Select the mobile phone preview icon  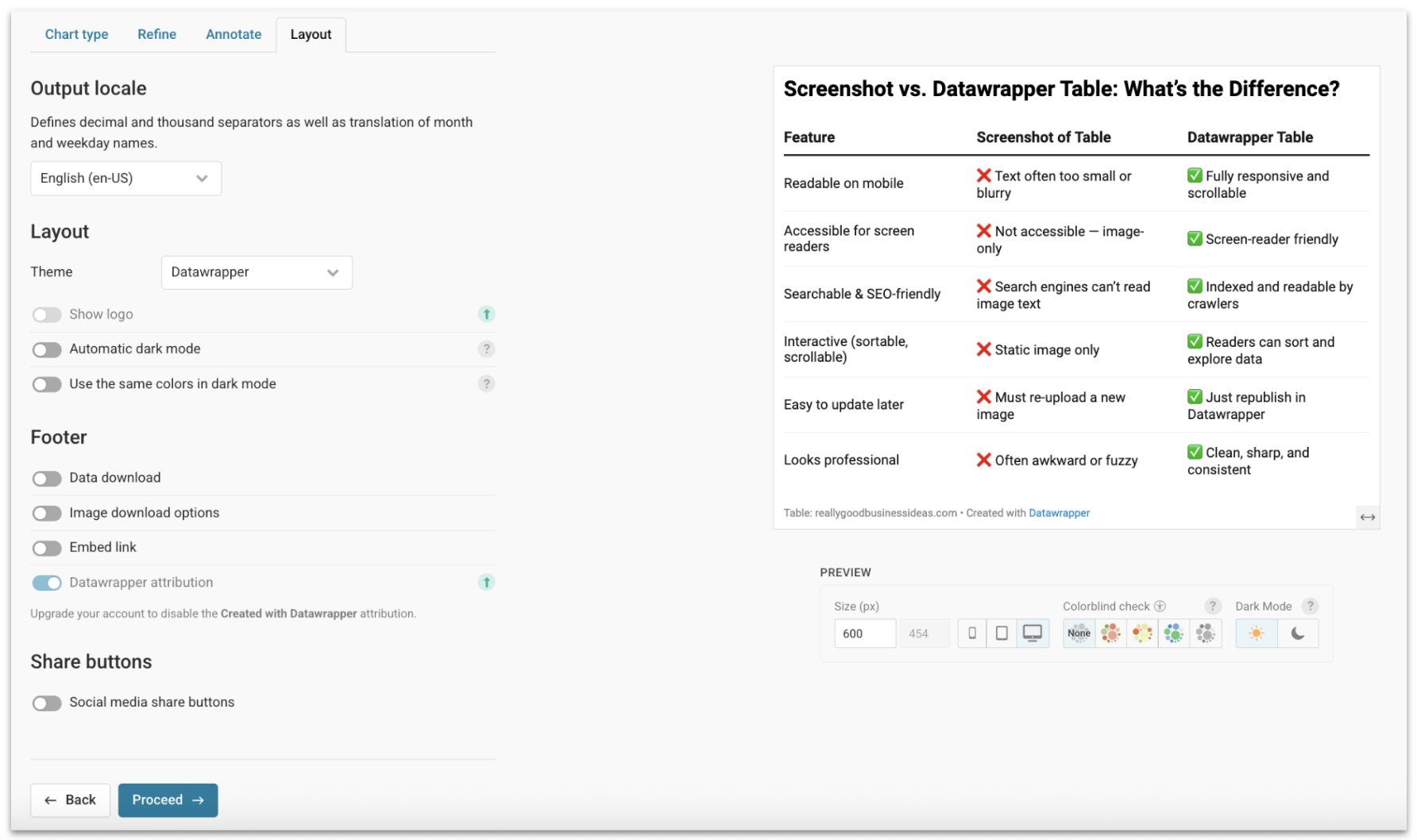[971, 633]
